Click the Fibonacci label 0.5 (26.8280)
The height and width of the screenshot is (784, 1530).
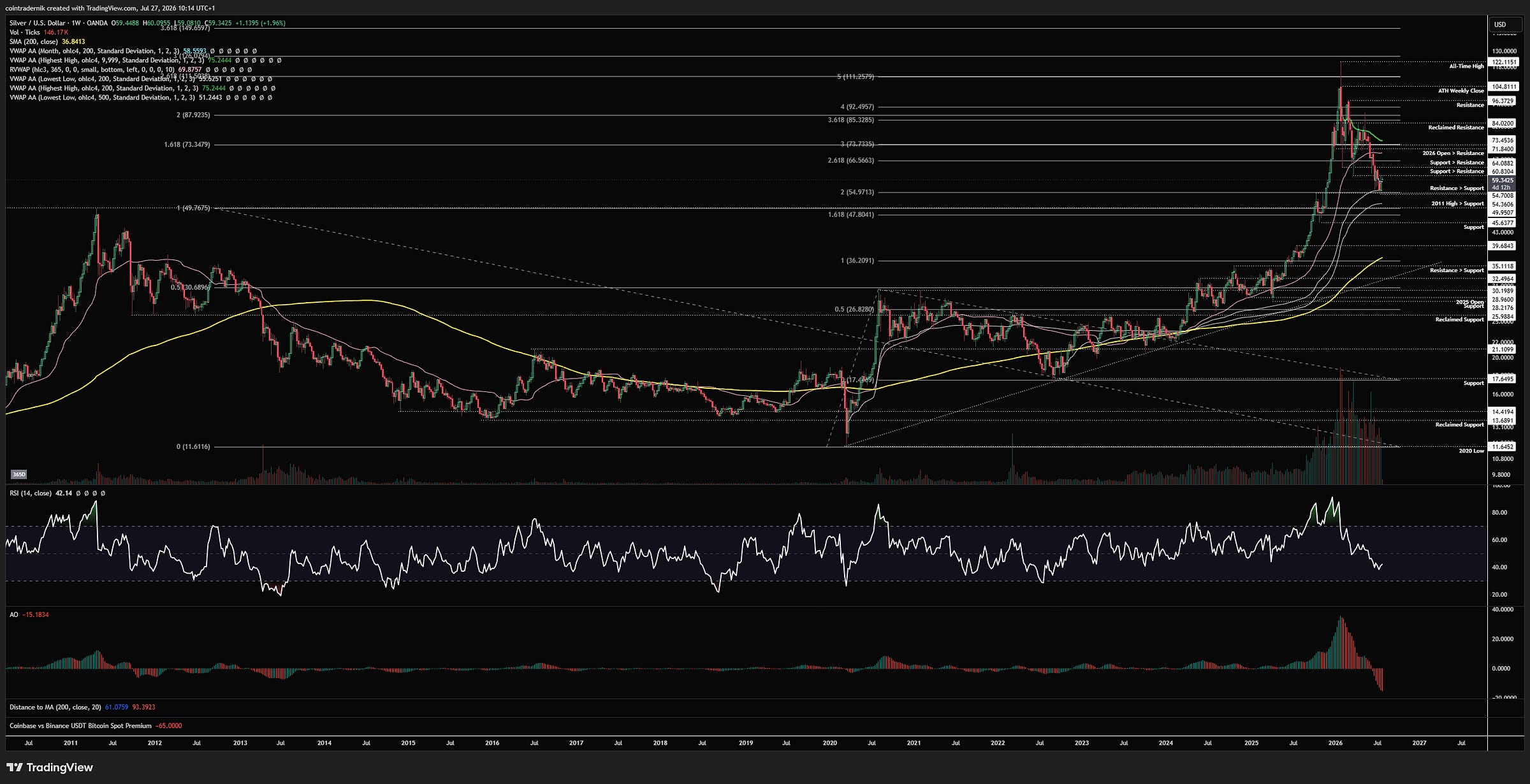[x=854, y=310]
